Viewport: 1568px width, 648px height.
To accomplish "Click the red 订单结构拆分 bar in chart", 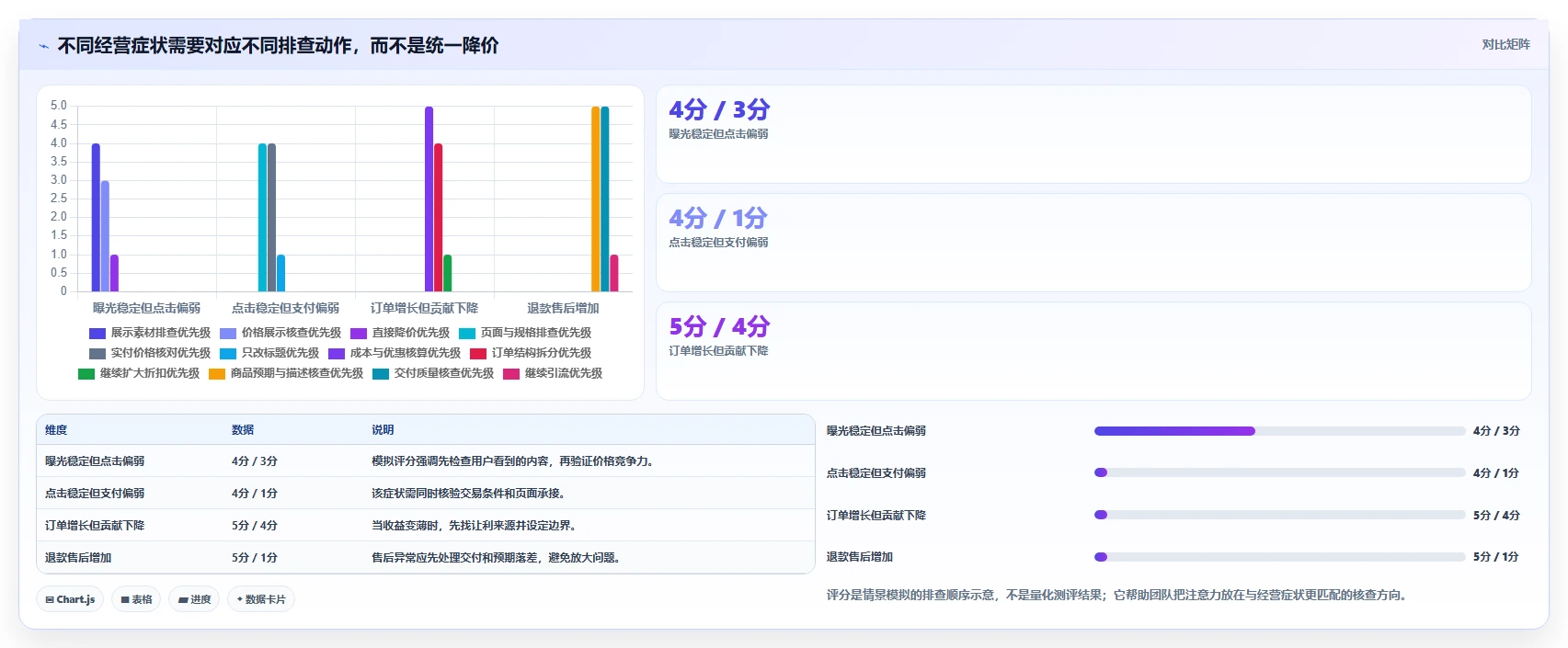I will [x=439, y=217].
